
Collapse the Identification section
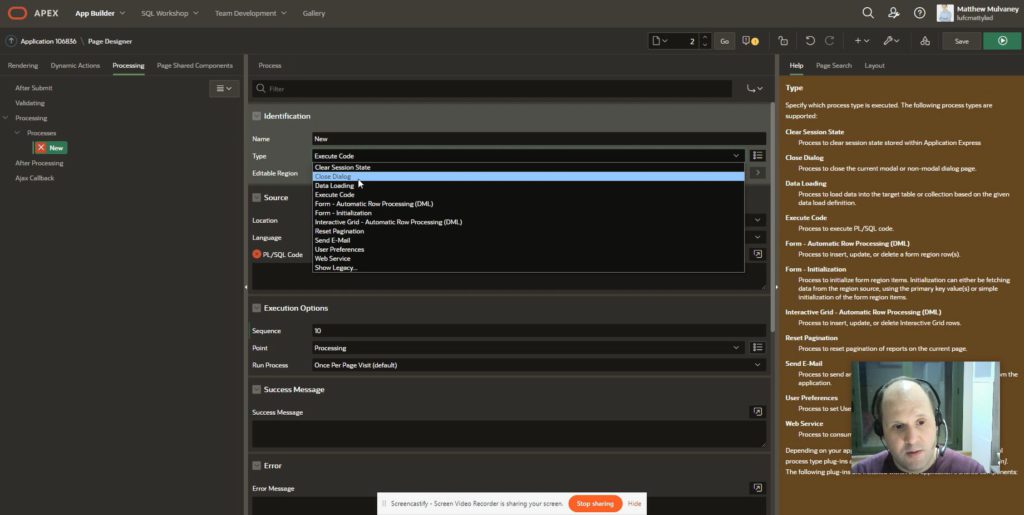(x=257, y=116)
